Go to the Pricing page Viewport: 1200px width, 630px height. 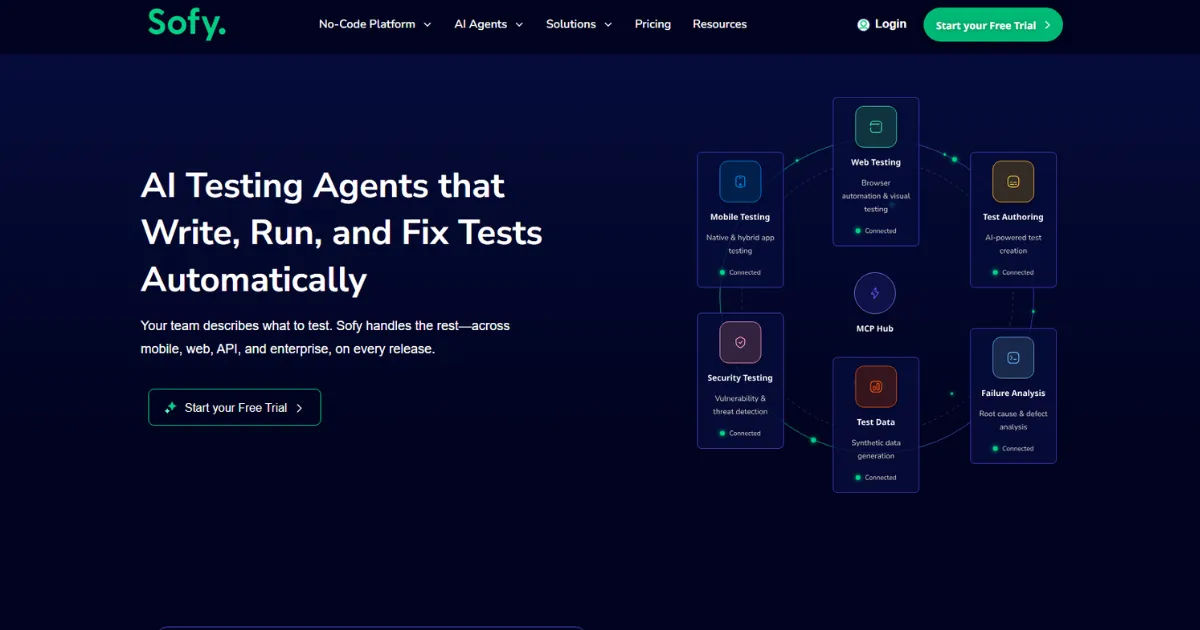pyautogui.click(x=653, y=24)
